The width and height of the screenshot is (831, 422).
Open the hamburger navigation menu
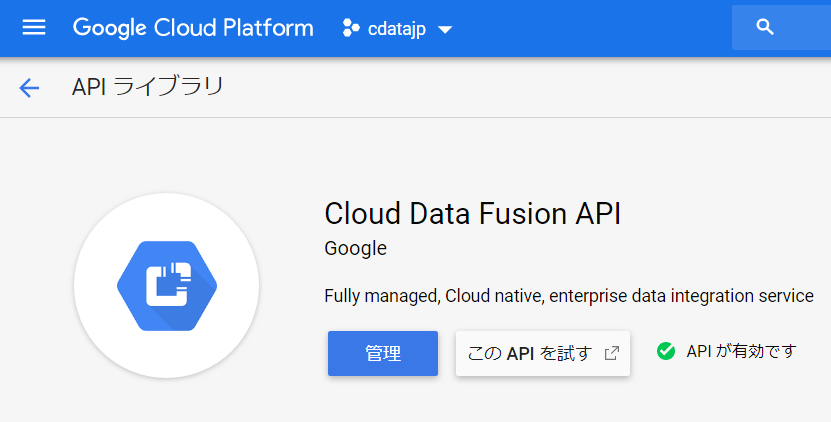pyautogui.click(x=34, y=28)
